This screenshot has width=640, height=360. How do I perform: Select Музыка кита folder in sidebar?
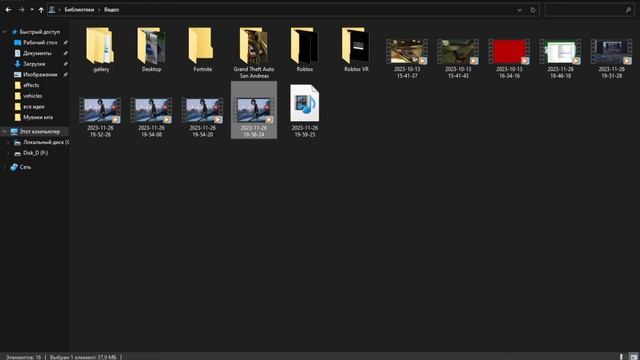point(38,117)
